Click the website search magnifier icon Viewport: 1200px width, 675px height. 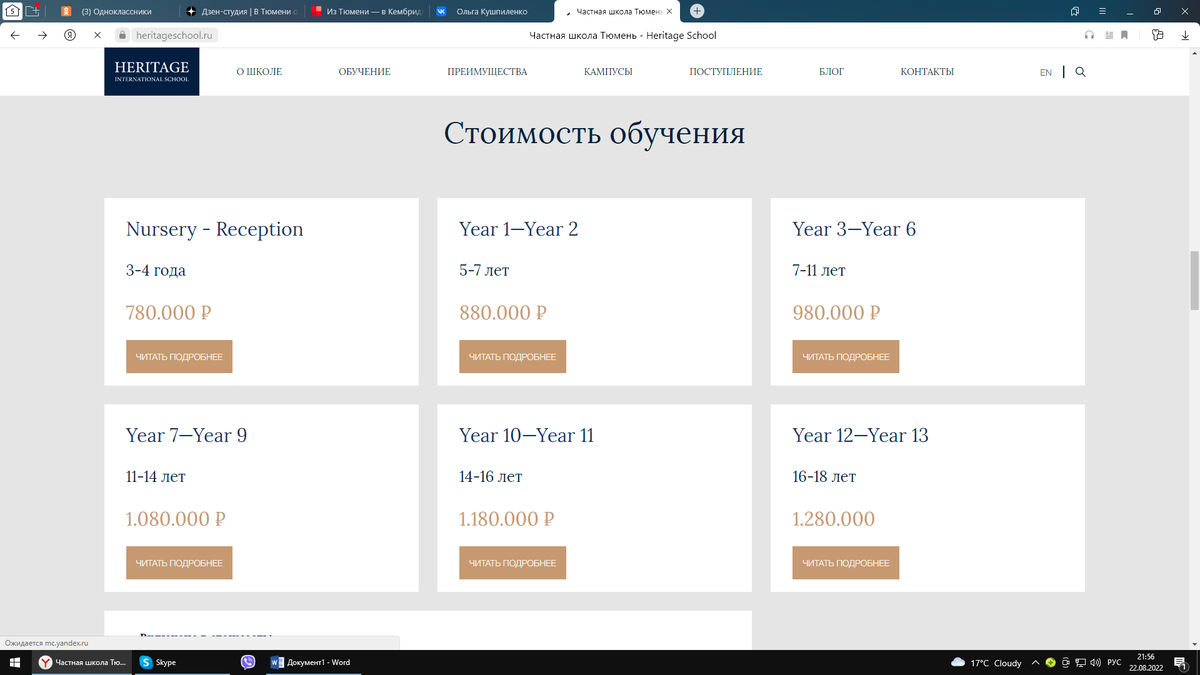1080,72
